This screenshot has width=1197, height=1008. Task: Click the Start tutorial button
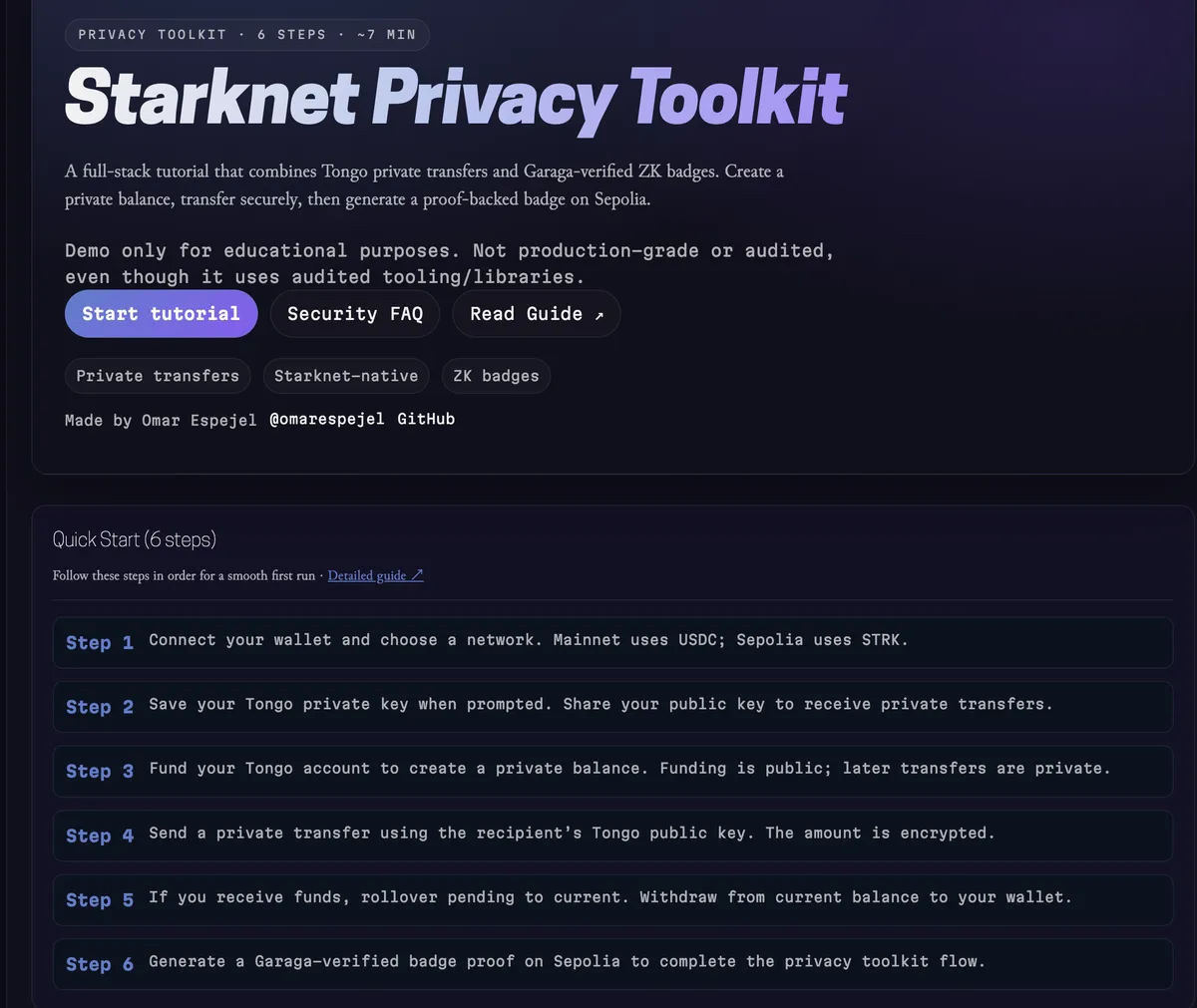point(161,313)
